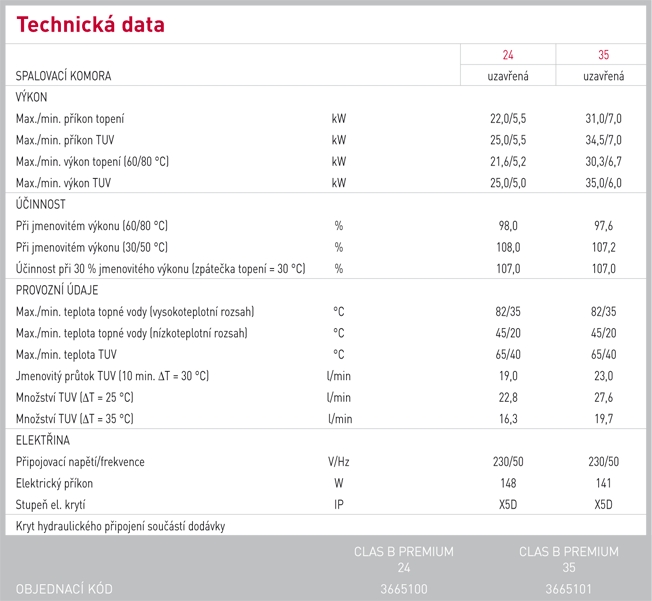Click the 'SPALOVACÍ KOMORA' row label
Viewport: 652px width, 601px height.
(63, 76)
